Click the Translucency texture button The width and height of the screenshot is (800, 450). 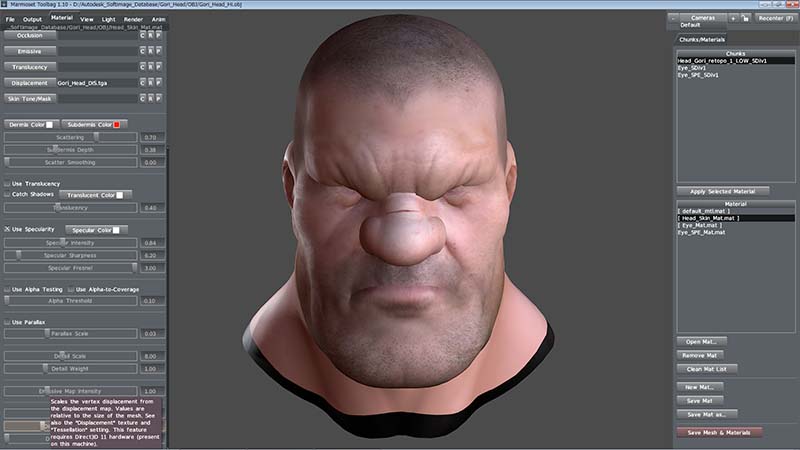point(30,67)
